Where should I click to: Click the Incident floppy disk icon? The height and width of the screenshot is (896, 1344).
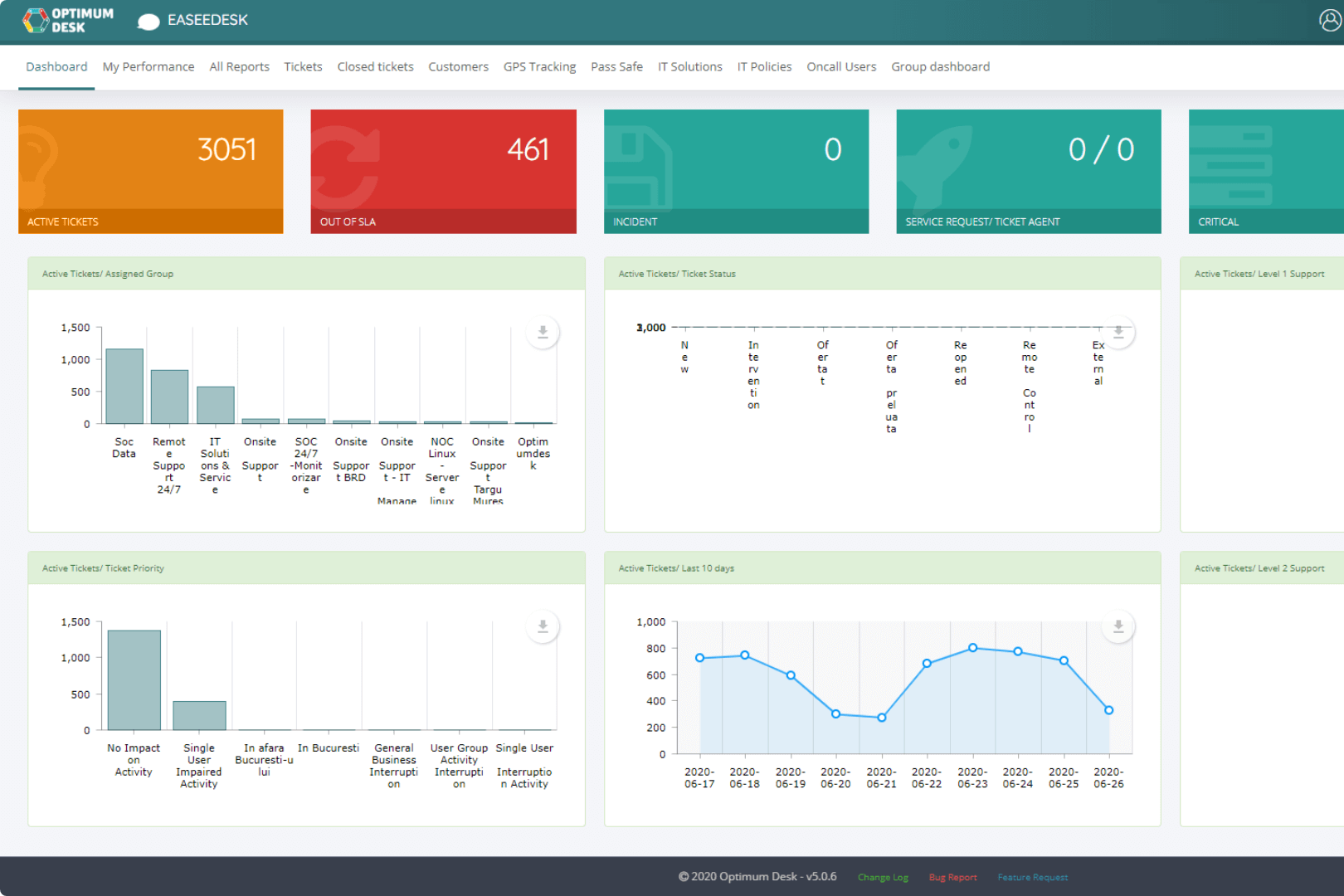tap(638, 167)
